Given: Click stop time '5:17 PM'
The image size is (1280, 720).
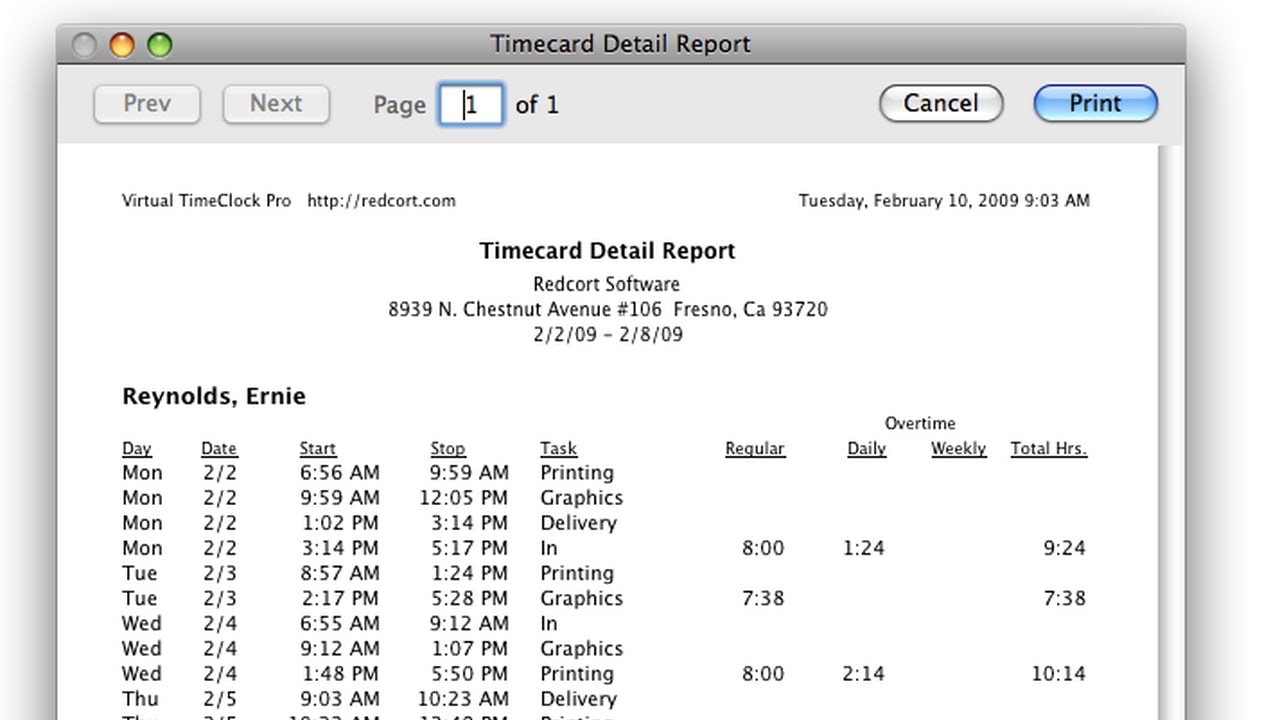Looking at the screenshot, I should click(x=470, y=548).
